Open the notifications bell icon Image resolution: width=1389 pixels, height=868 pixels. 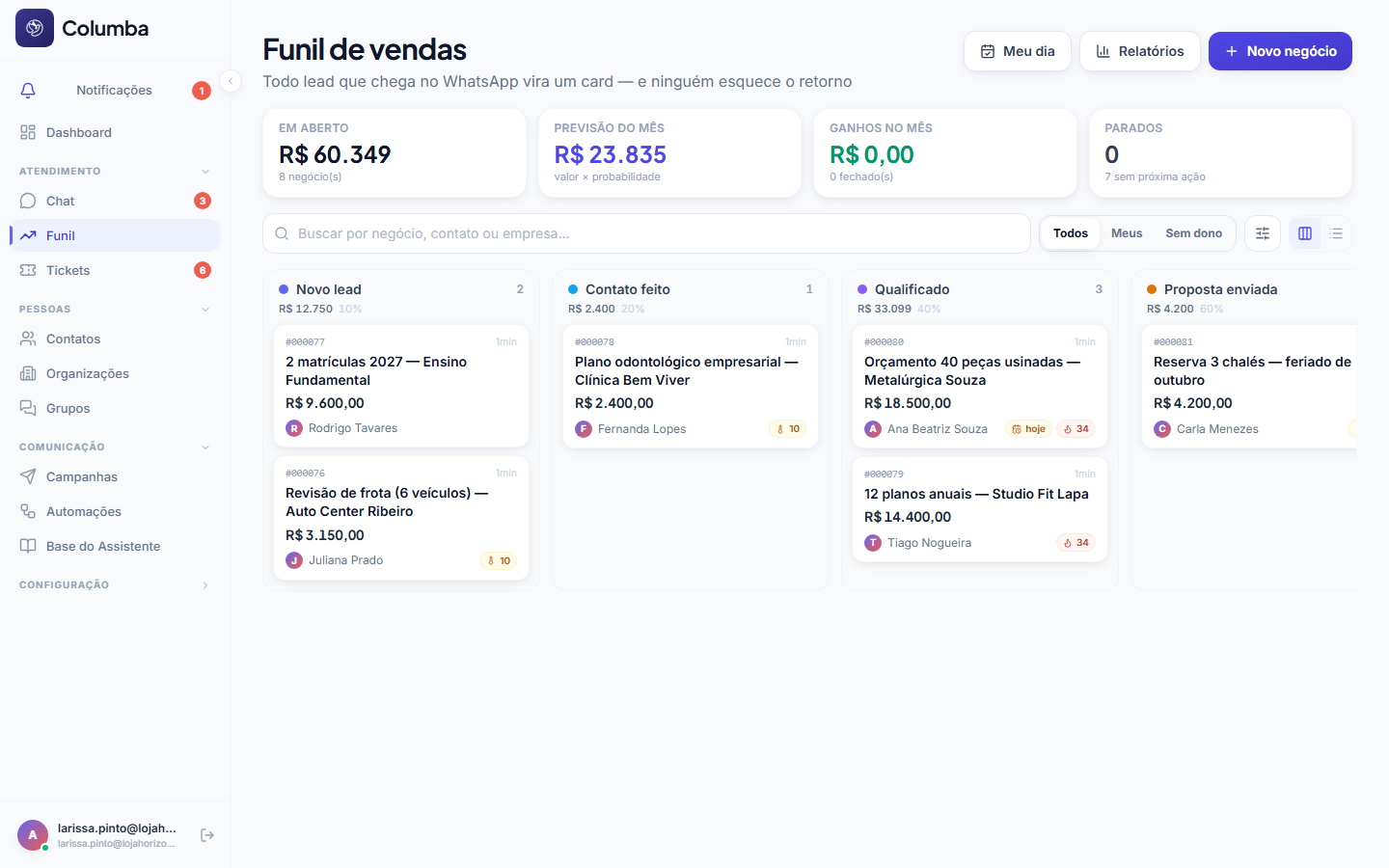coord(28,90)
